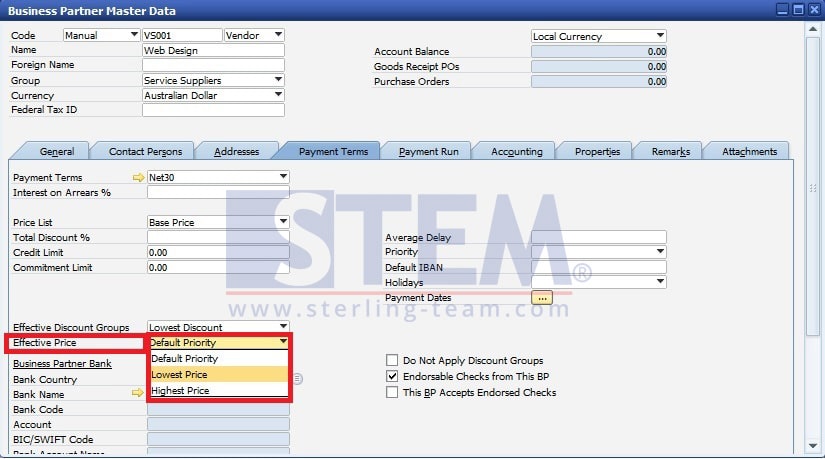Click the Default IBAN field

click(x=599, y=267)
